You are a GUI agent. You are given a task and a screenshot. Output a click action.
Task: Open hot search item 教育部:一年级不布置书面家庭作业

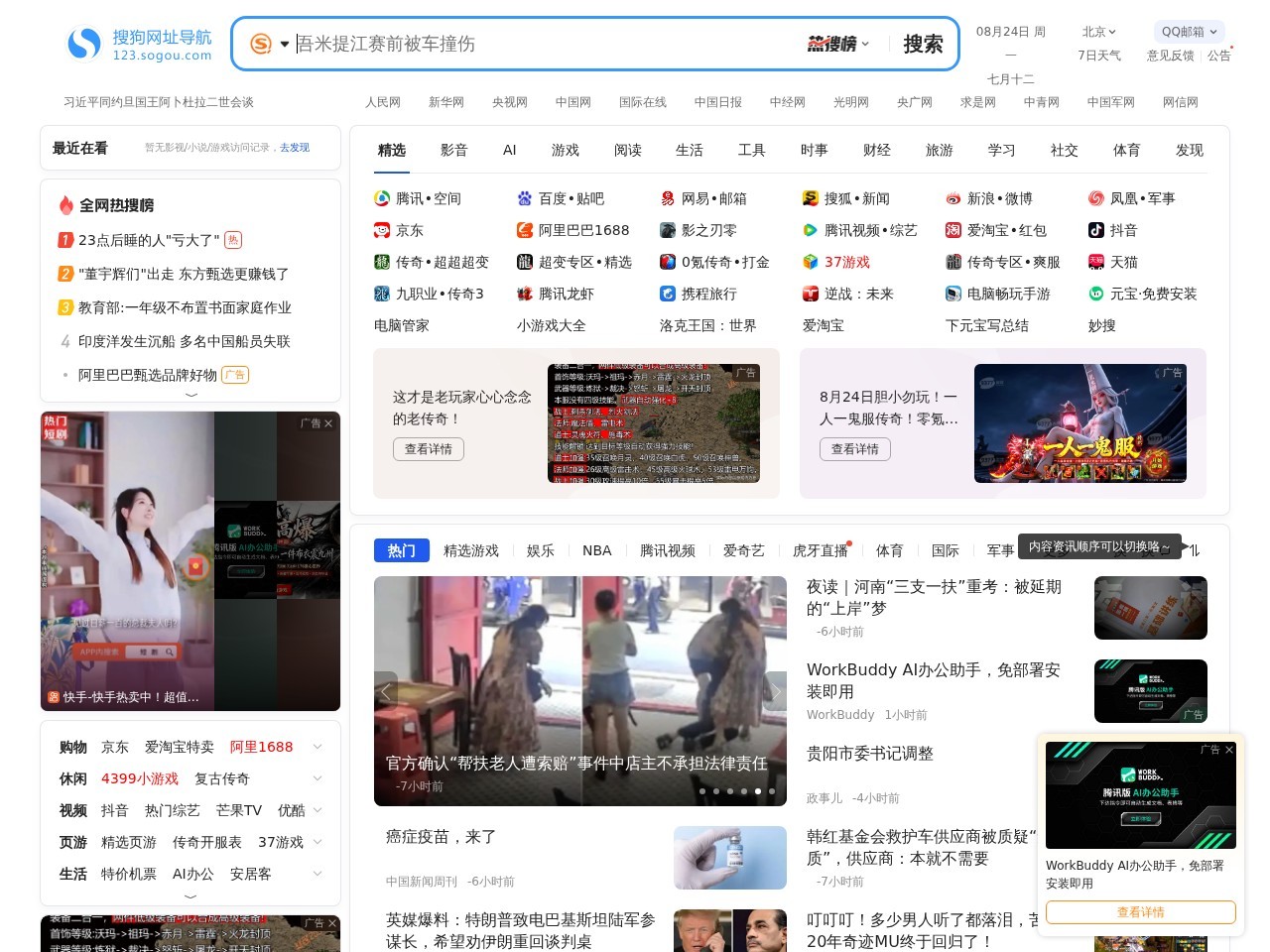point(185,307)
